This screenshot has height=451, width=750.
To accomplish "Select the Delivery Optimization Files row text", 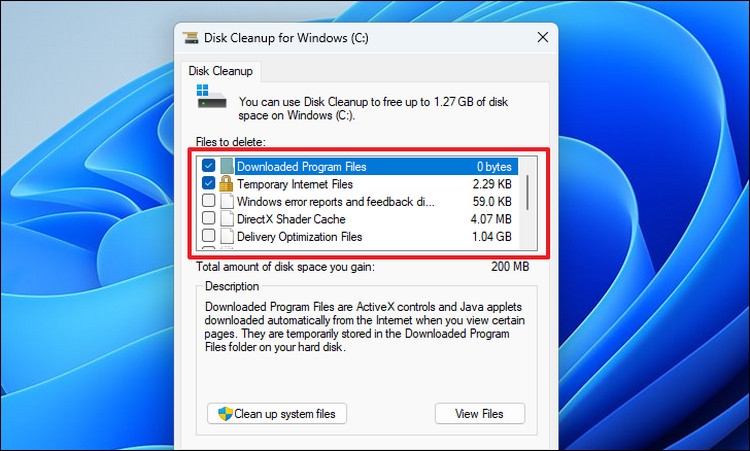I will pyautogui.click(x=299, y=237).
